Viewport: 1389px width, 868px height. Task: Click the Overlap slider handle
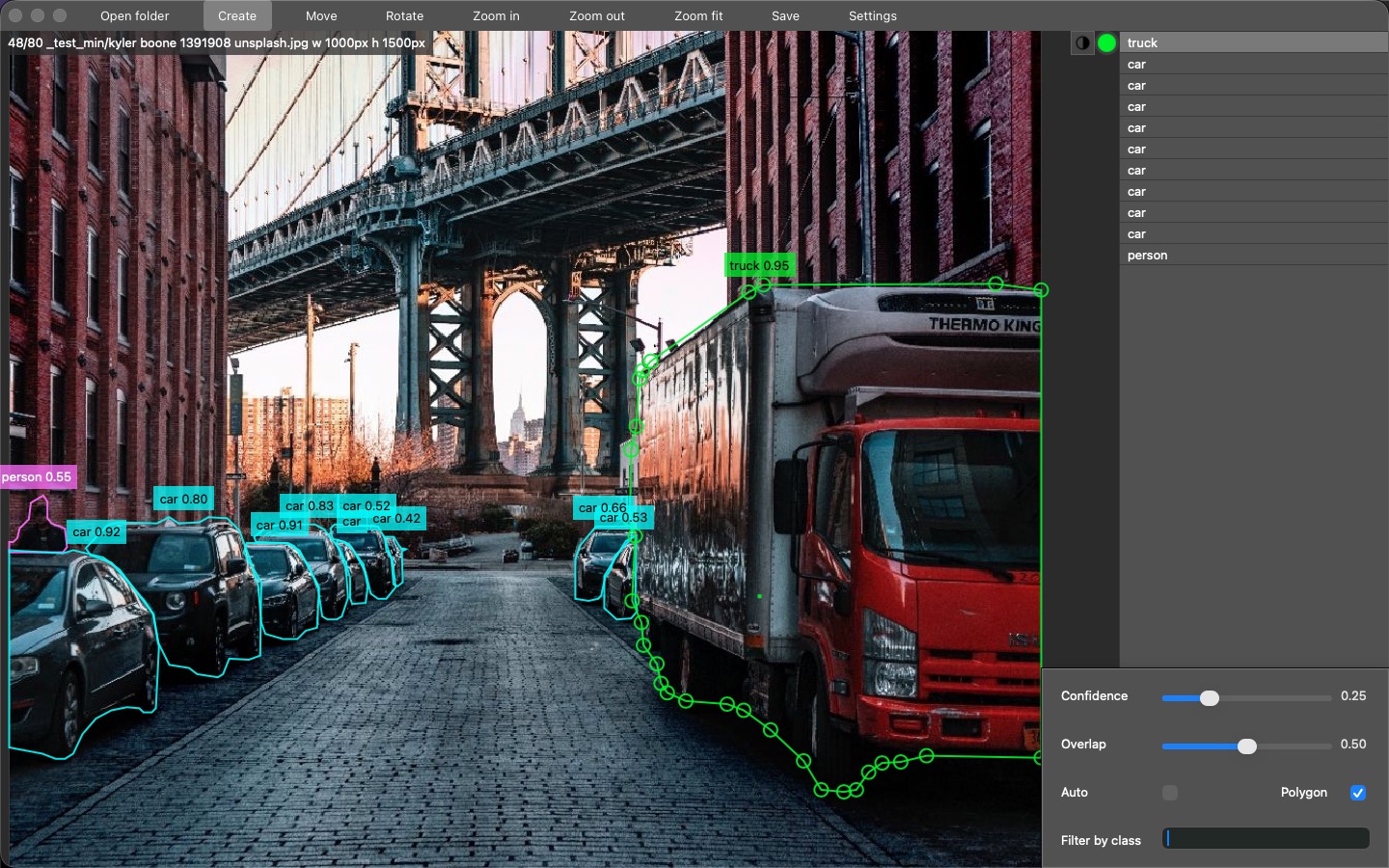point(1247,746)
